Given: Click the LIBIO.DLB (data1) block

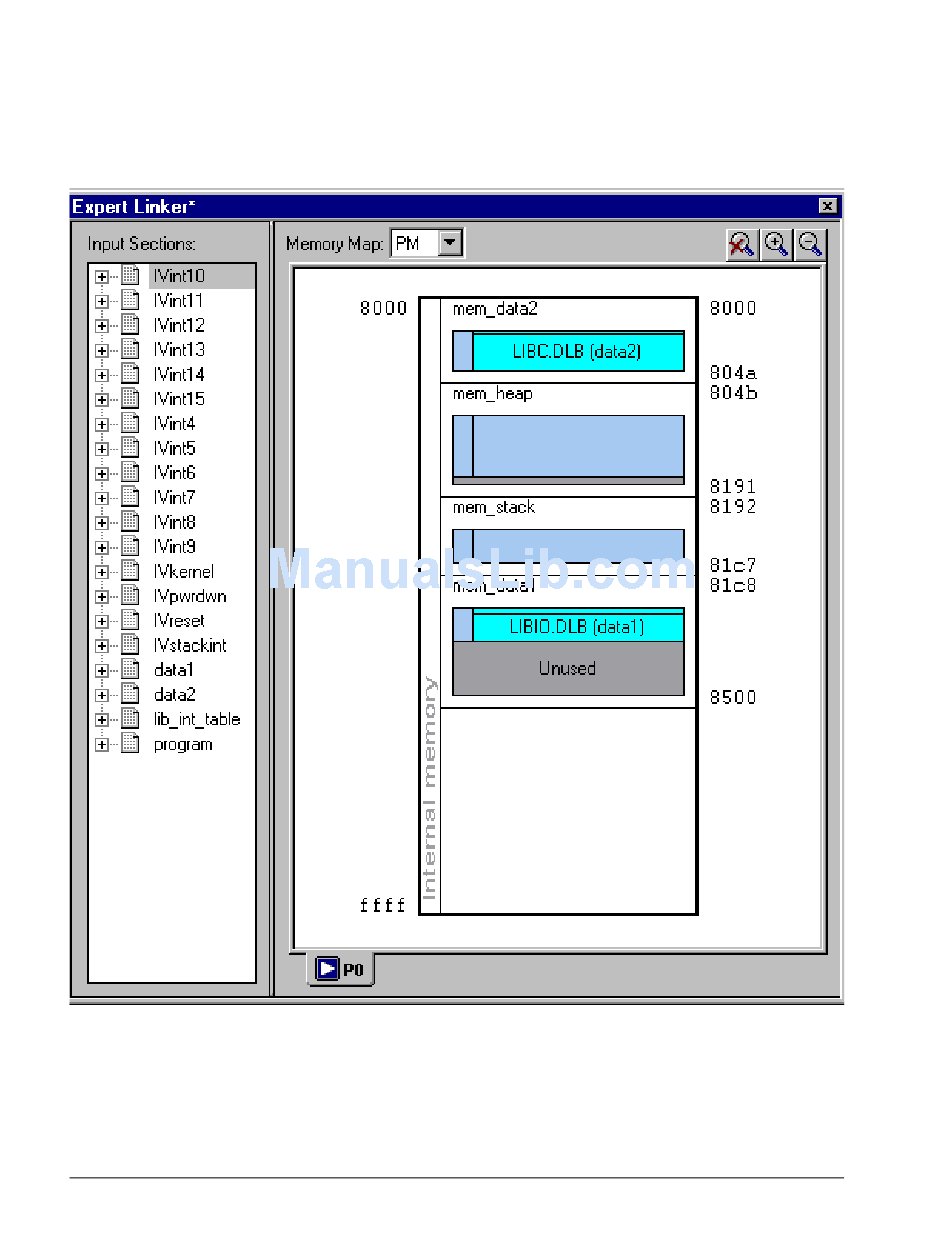Looking at the screenshot, I should coord(577,627).
